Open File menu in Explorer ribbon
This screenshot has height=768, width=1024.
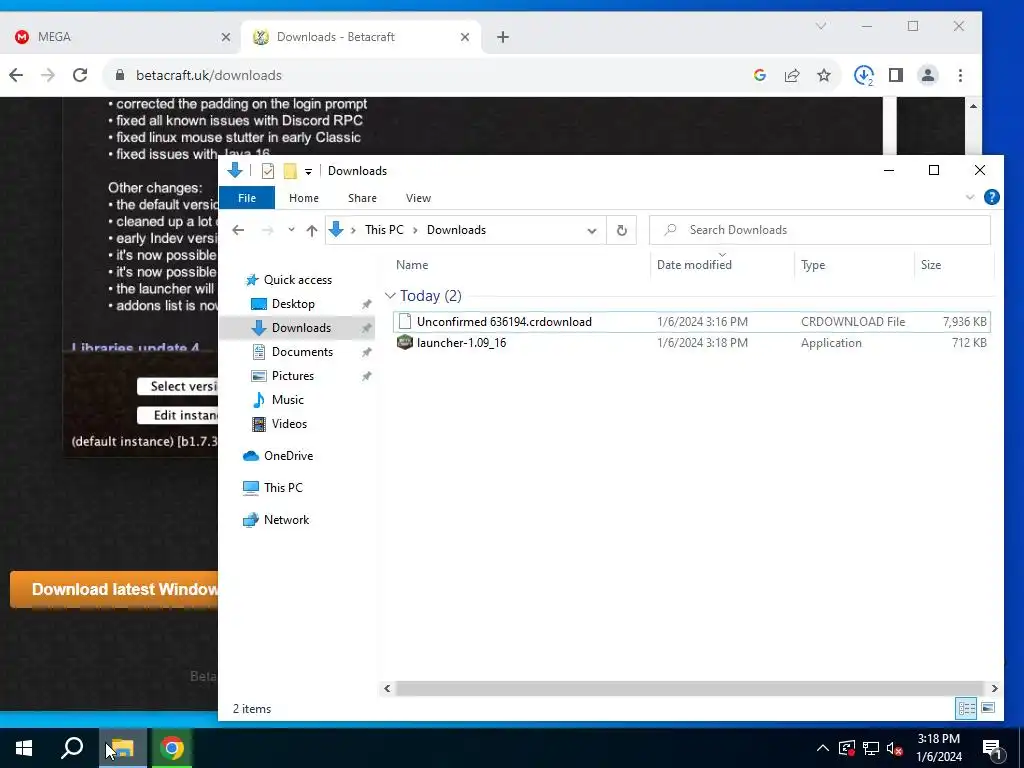coord(247,198)
